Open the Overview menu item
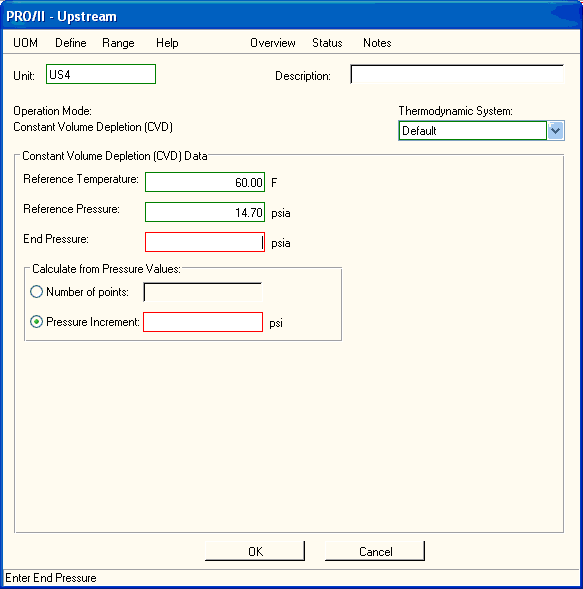583x589 pixels. pos(273,43)
